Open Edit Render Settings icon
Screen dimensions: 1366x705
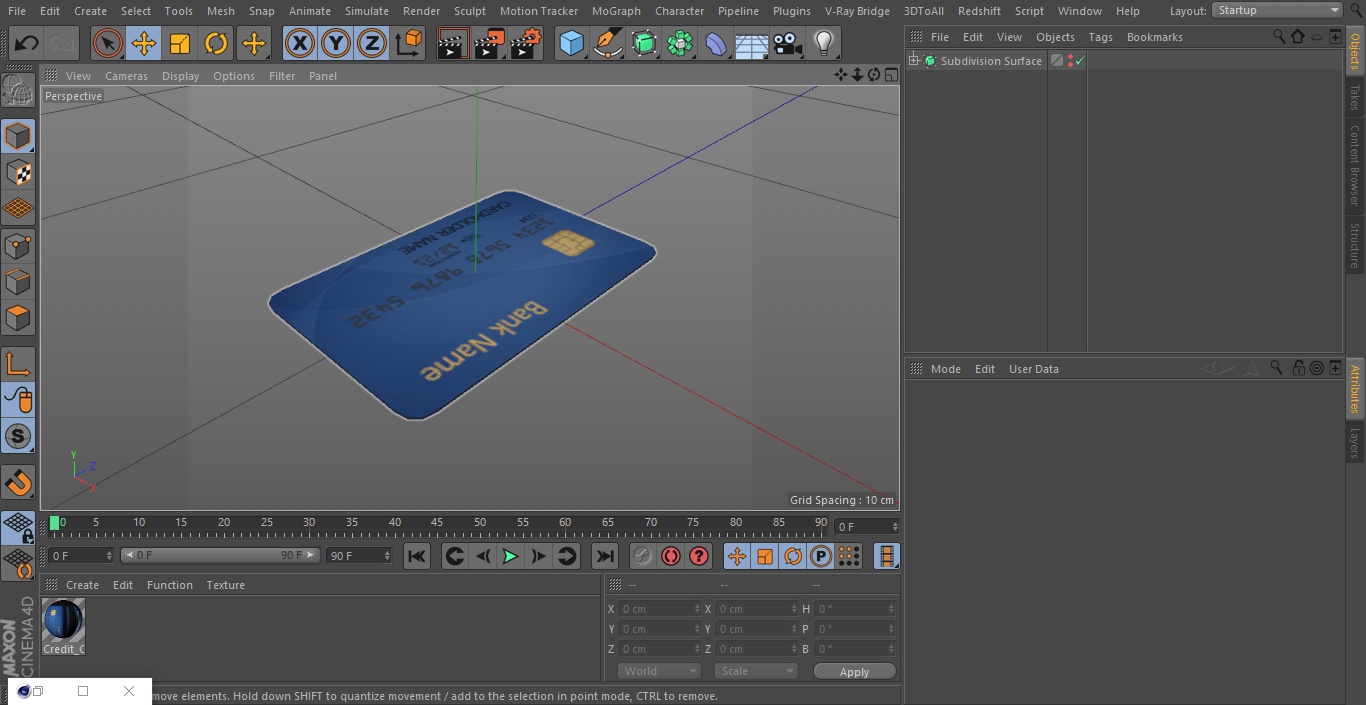(x=526, y=43)
